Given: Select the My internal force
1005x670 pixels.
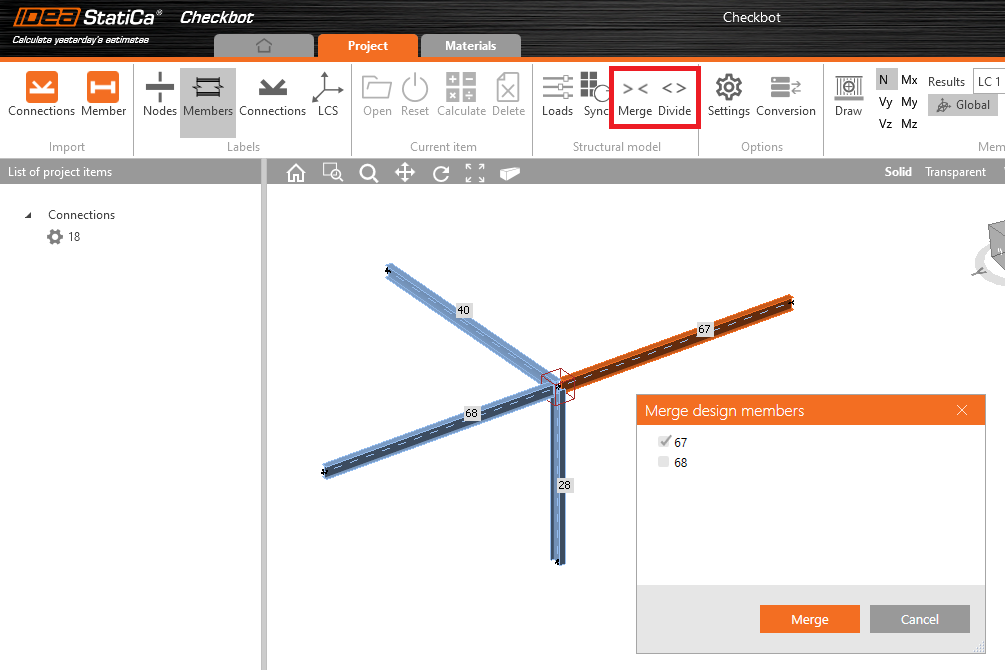Looking at the screenshot, I should click(909, 102).
